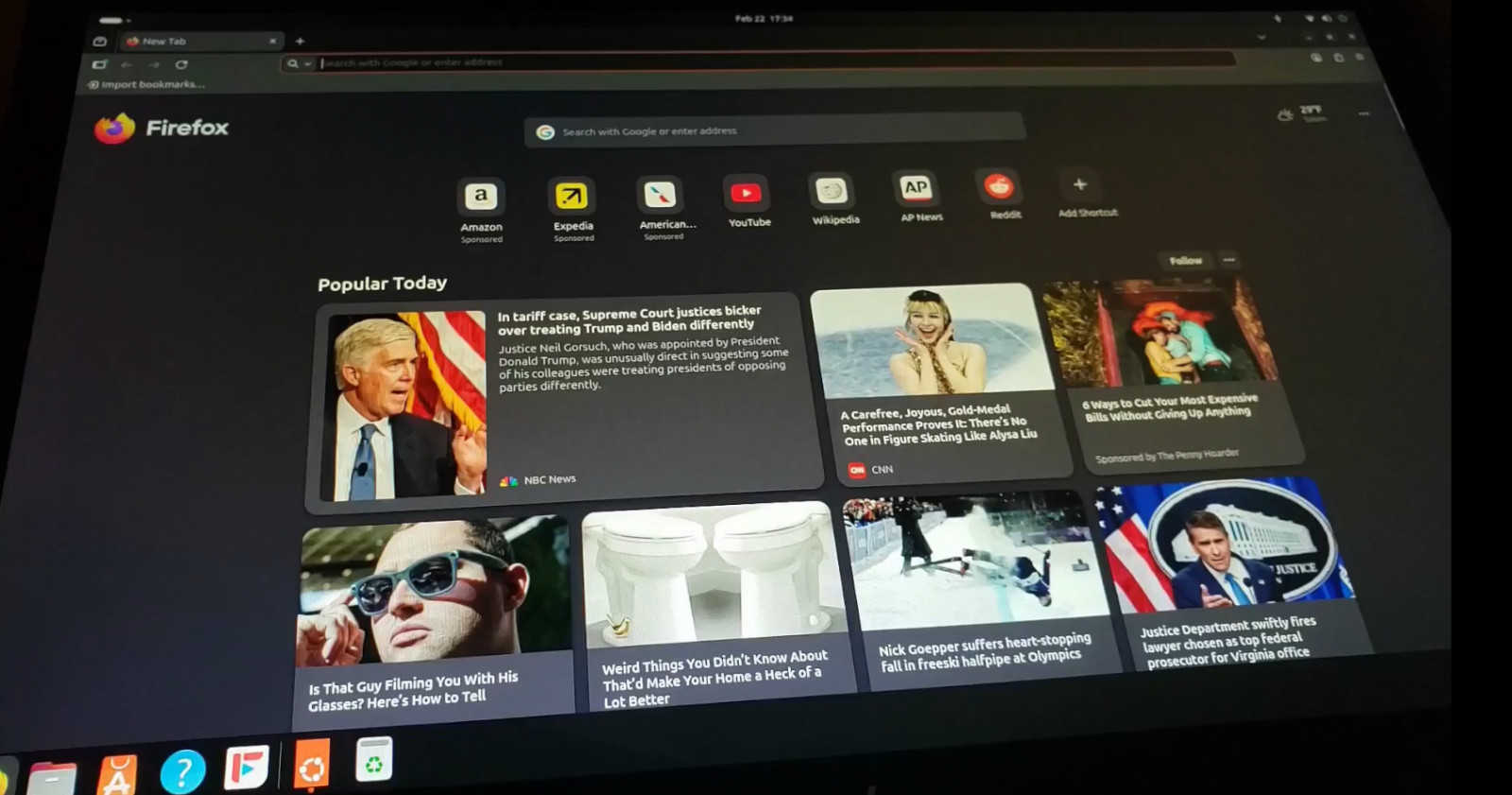Go forward with the forward arrow
Image resolution: width=1512 pixels, height=795 pixels.
click(x=154, y=64)
